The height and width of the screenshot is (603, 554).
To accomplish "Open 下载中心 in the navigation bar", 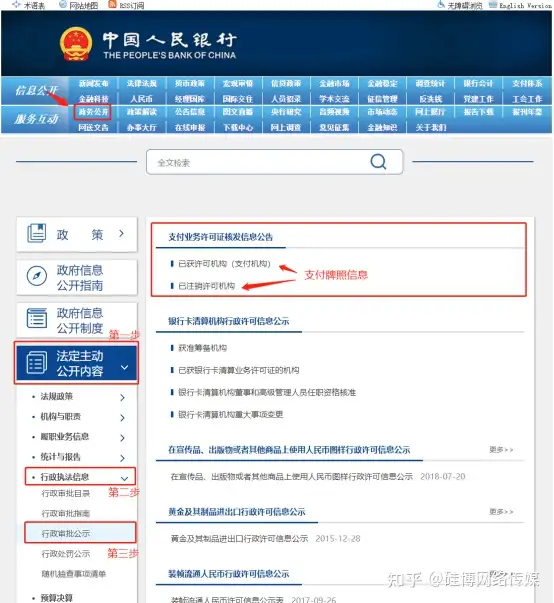I will (x=238, y=127).
